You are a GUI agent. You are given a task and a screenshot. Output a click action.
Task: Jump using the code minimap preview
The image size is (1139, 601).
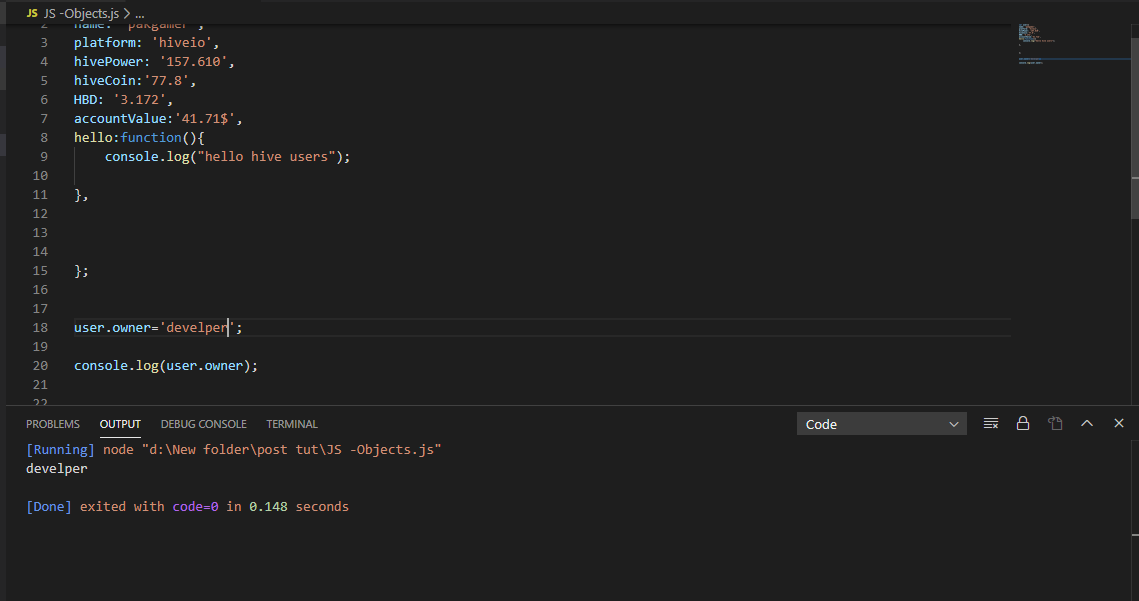click(x=1073, y=44)
